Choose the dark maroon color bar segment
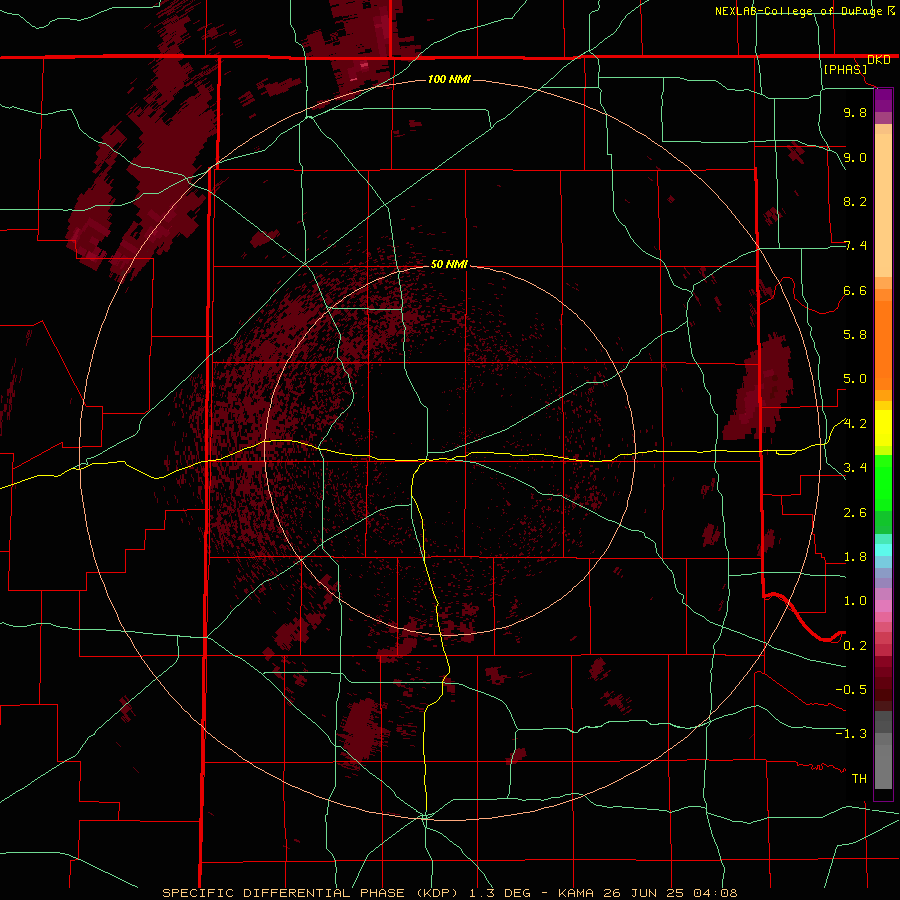Viewport: 900px width, 900px height. (x=883, y=684)
